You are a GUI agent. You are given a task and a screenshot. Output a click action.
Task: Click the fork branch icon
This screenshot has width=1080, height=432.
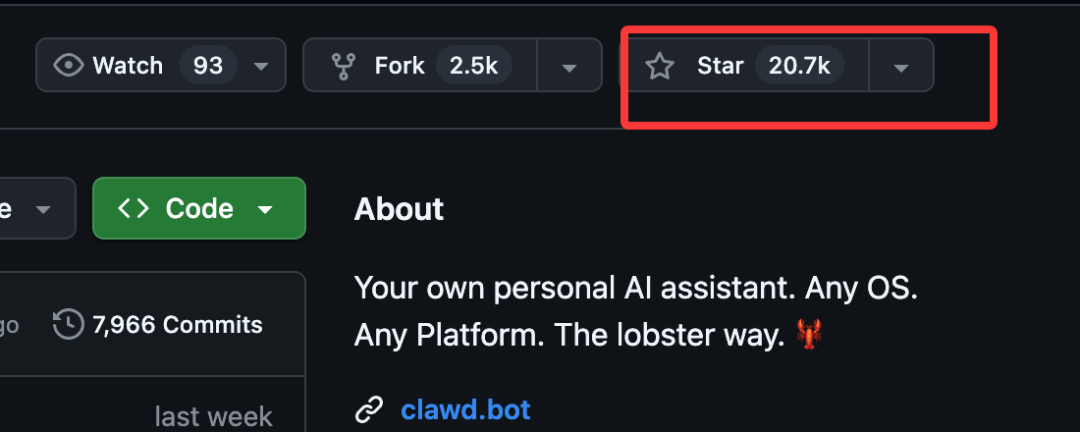[x=344, y=66]
